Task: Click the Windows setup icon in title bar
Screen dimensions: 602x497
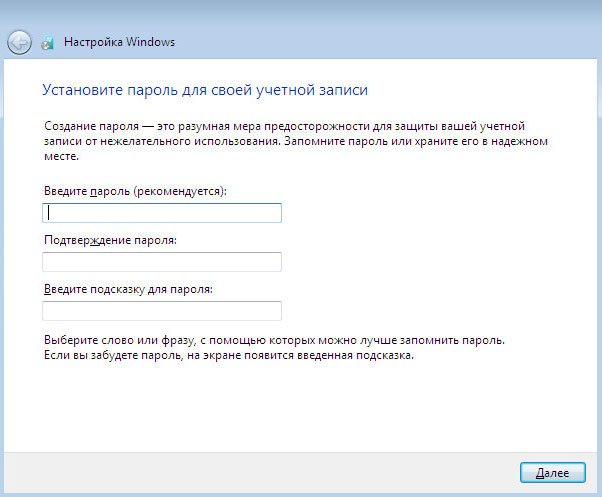Action: tap(48, 43)
